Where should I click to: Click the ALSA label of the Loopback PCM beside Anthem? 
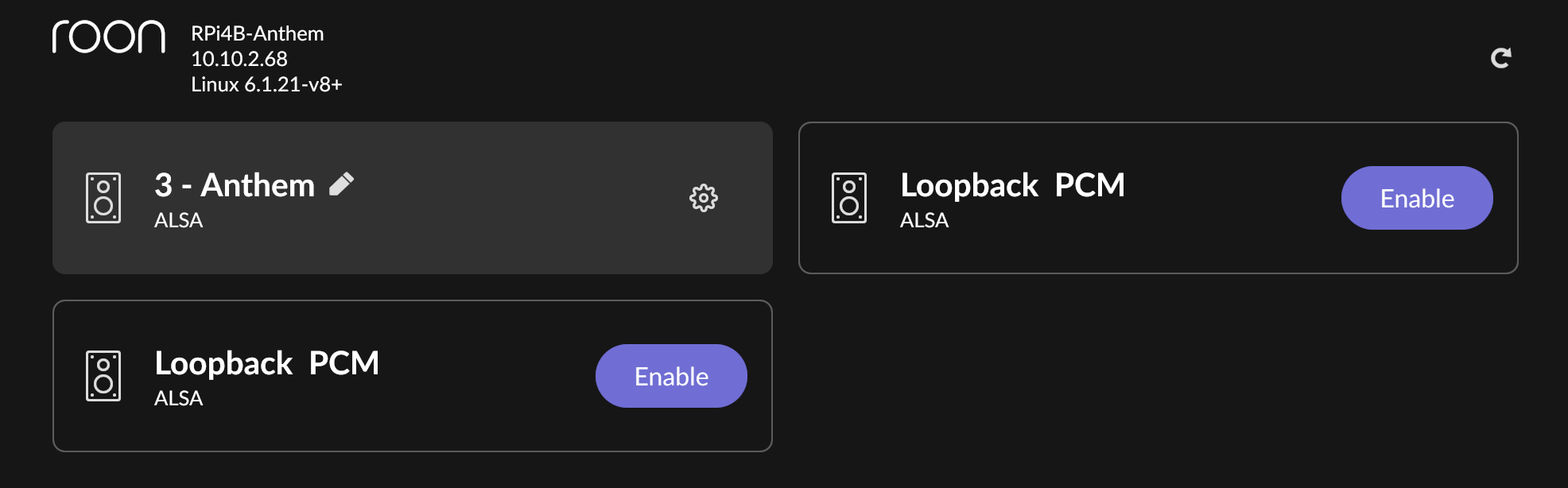(925, 220)
